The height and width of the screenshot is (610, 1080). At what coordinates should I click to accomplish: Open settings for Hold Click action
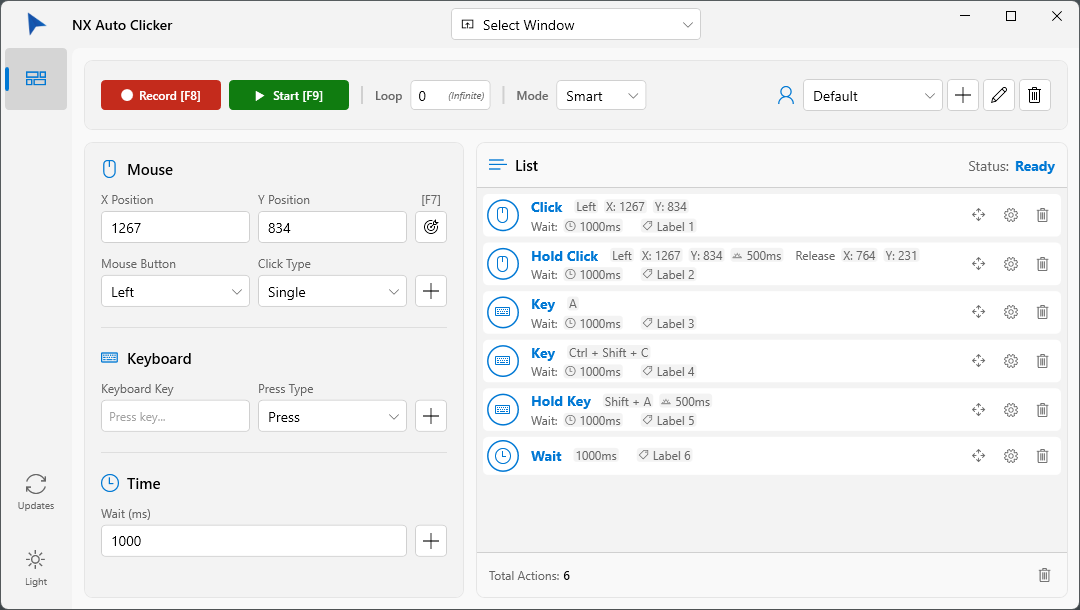[1010, 264]
